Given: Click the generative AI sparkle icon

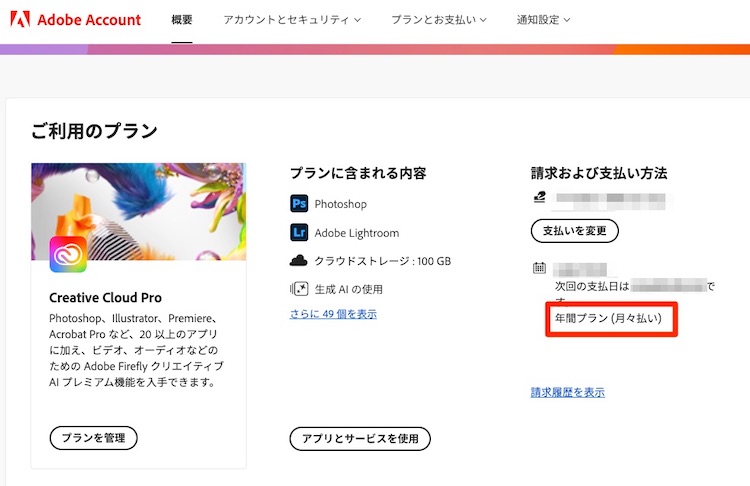Looking at the screenshot, I should click(x=298, y=289).
